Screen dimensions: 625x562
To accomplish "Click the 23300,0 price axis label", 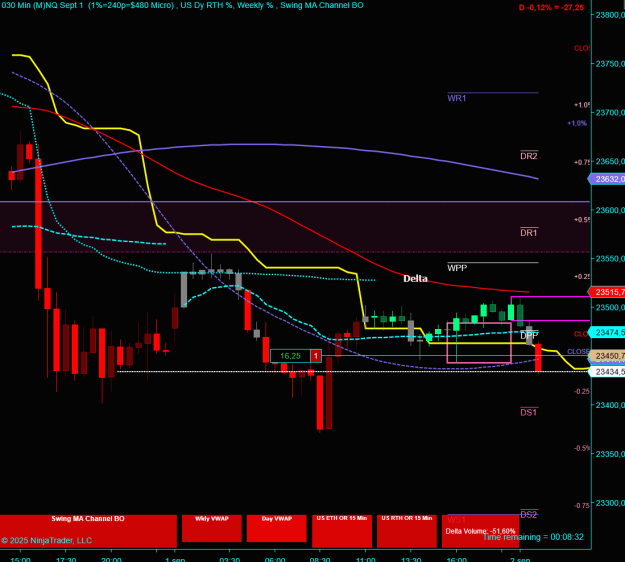I will 610,503.
